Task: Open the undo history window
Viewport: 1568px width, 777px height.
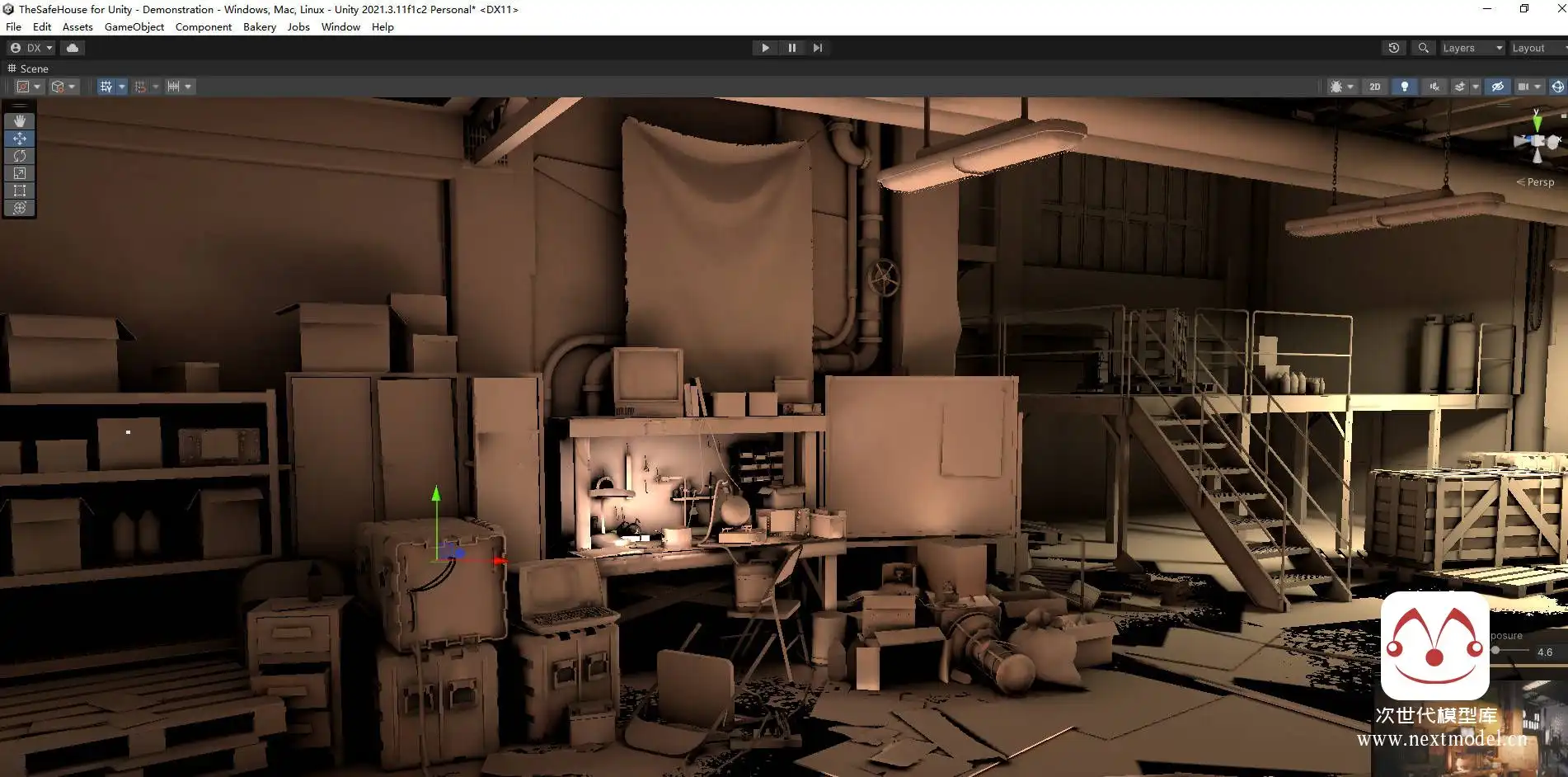Action: click(x=1393, y=48)
